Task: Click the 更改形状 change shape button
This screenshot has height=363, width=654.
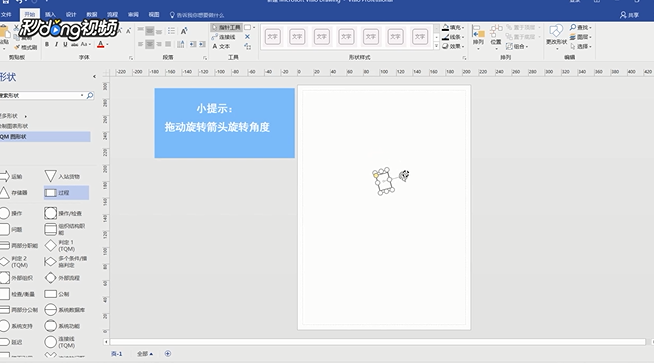Action: pyautogui.click(x=556, y=37)
